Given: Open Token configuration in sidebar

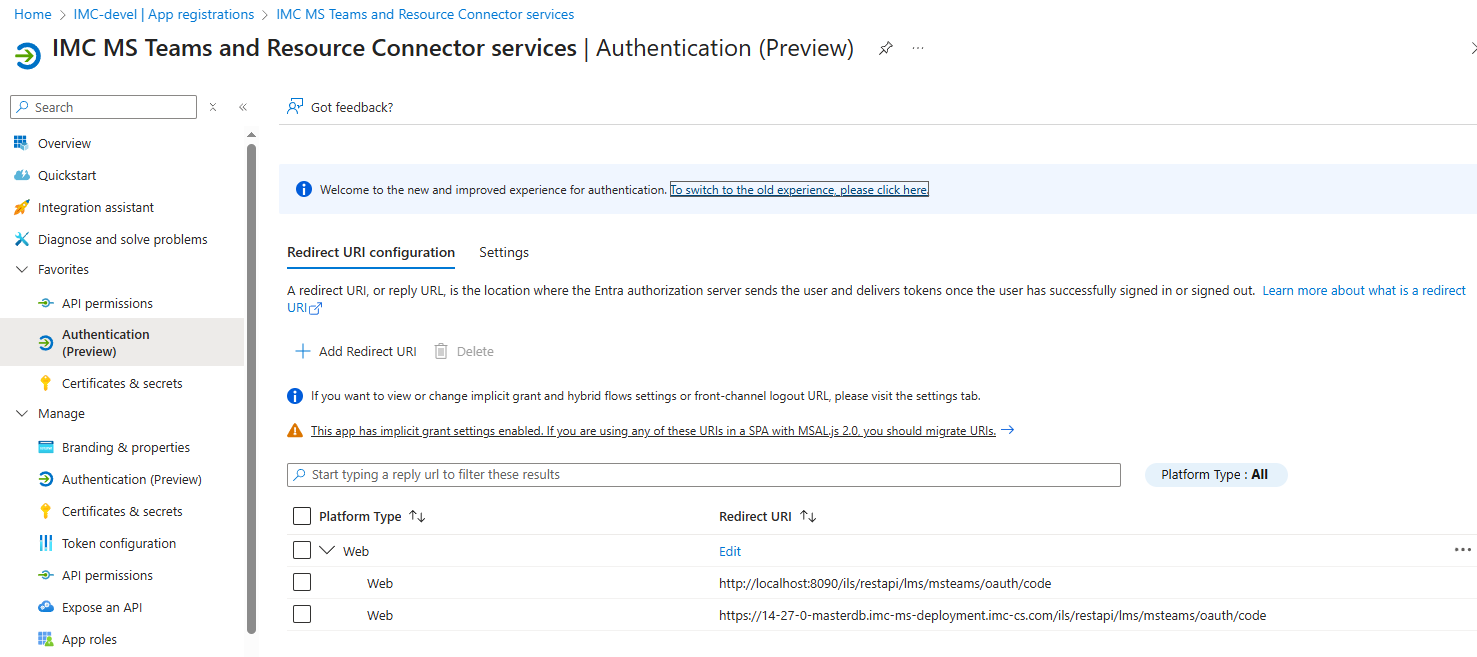Looking at the screenshot, I should [x=118, y=544].
